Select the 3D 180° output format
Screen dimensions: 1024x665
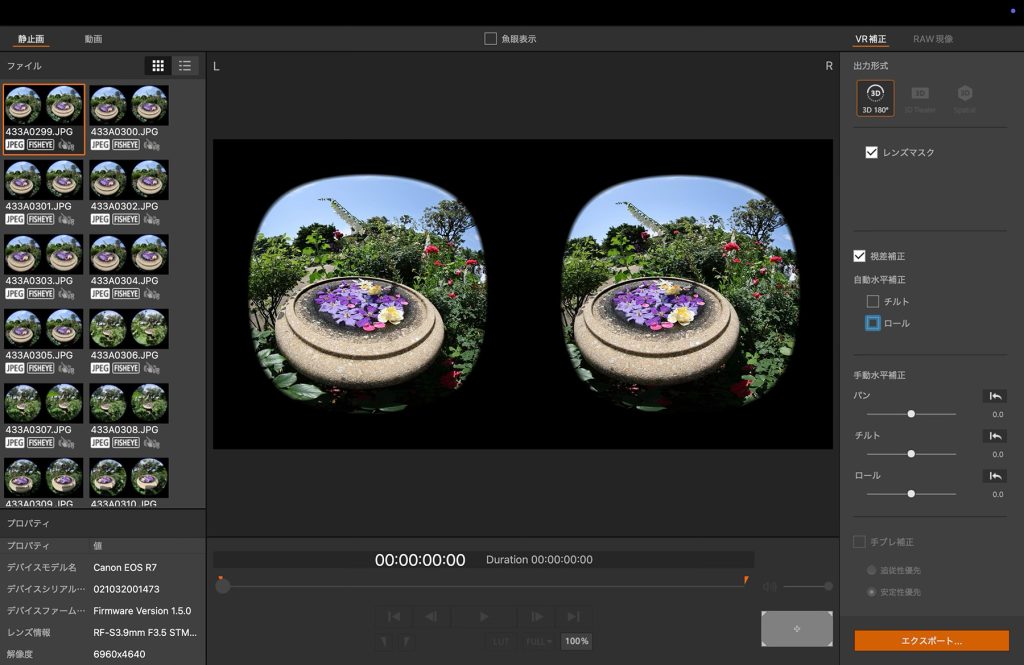875,97
